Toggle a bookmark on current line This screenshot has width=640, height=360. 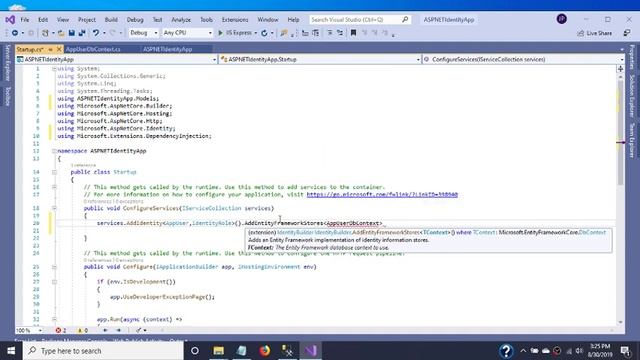pos(353,33)
